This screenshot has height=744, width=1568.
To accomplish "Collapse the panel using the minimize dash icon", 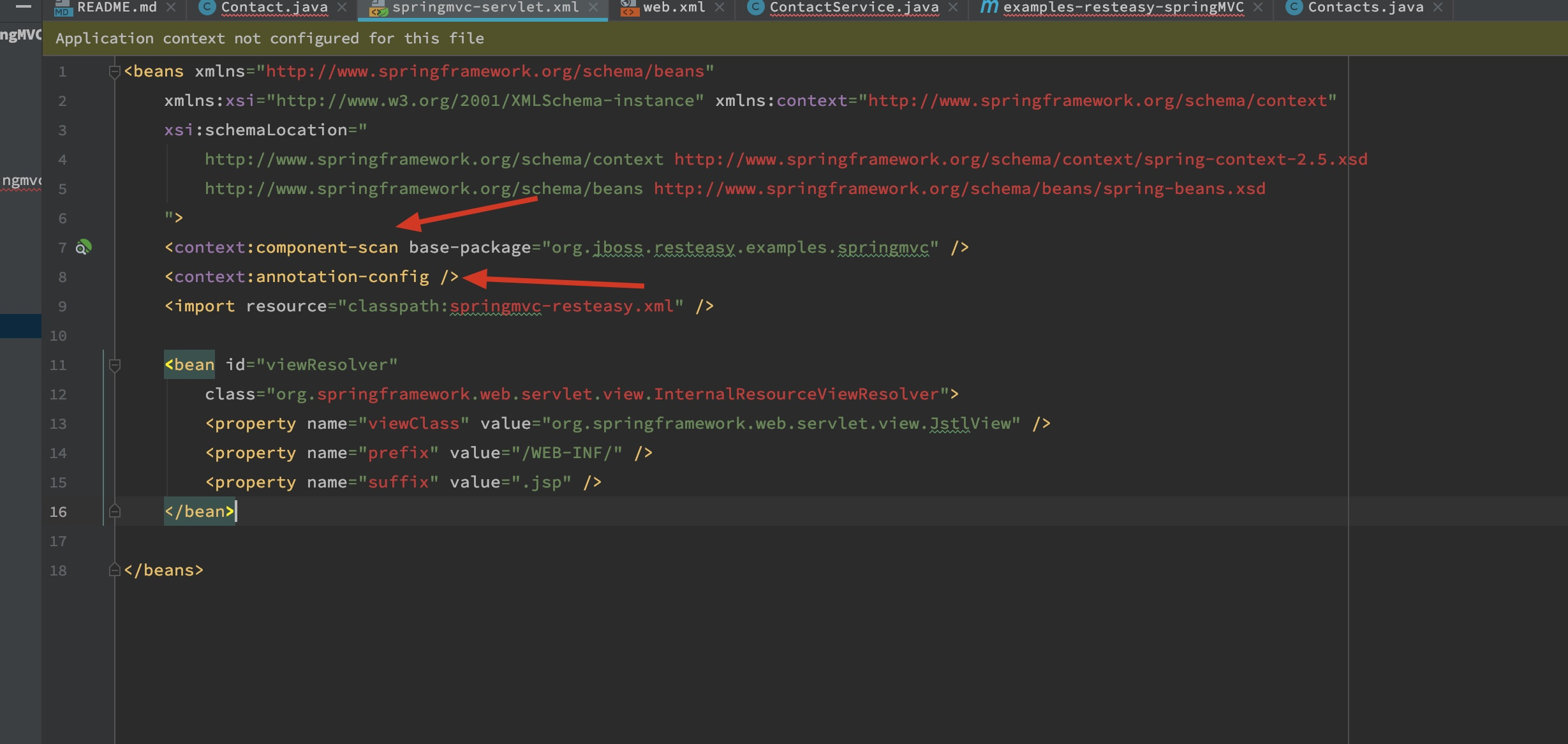I will point(23,6).
